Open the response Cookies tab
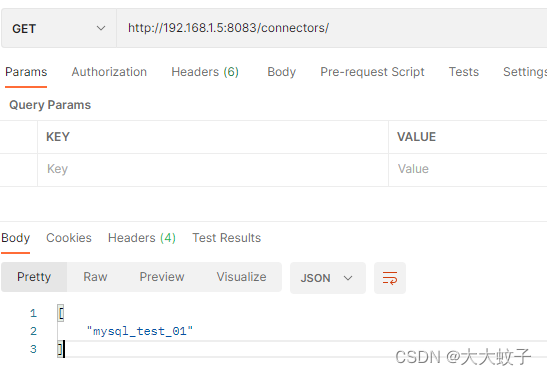Screen dimensions: 547x375 (69, 238)
